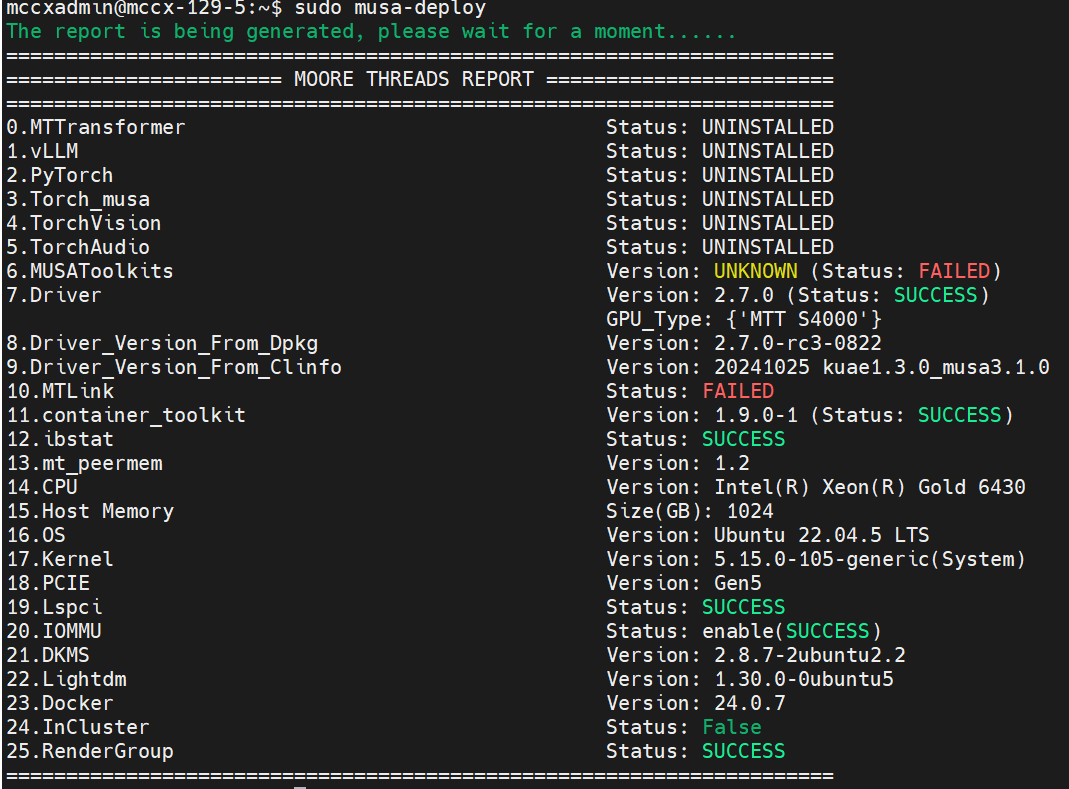
Task: Select the '21.DKMS' entry
Action: [x=48, y=655]
